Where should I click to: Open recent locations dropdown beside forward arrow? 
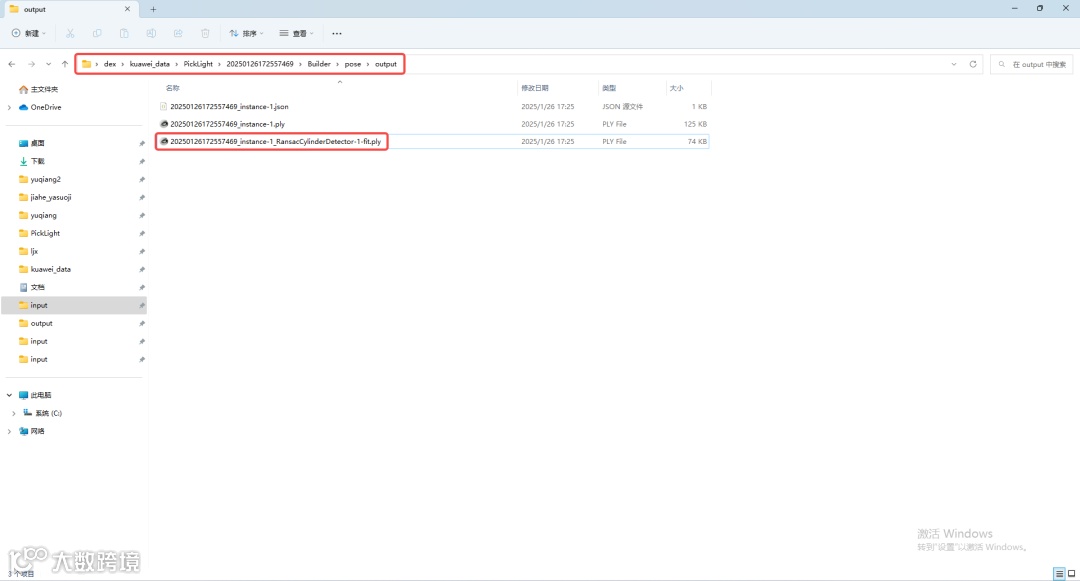[x=48, y=64]
